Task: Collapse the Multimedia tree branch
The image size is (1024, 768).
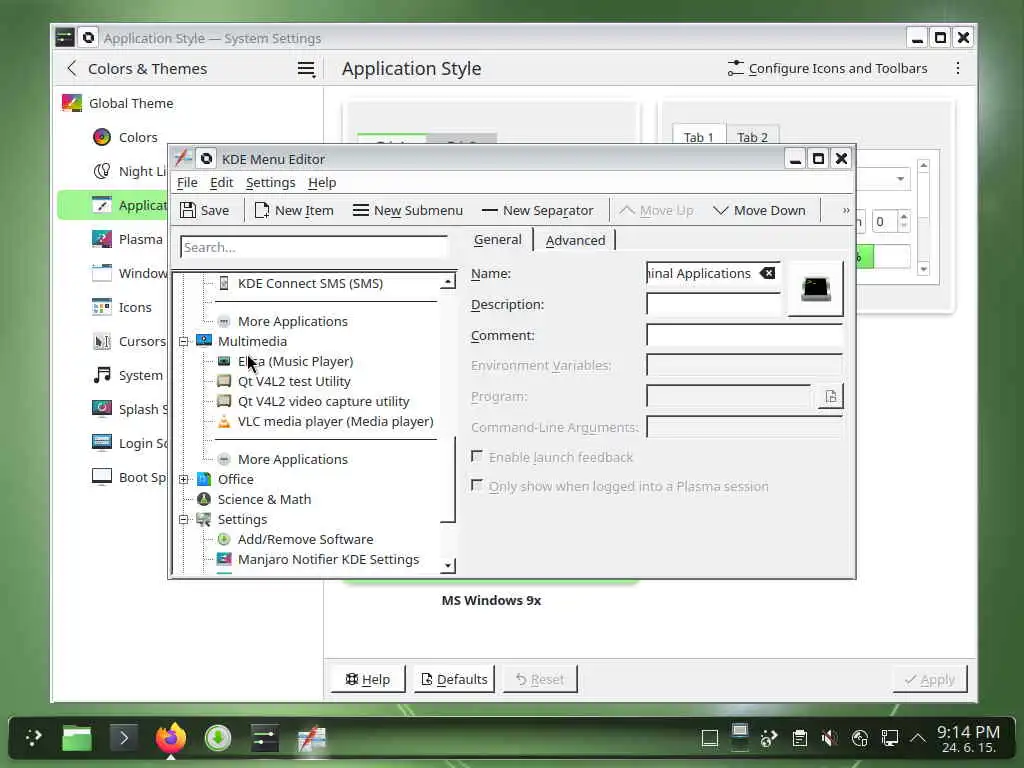Action: click(x=184, y=342)
